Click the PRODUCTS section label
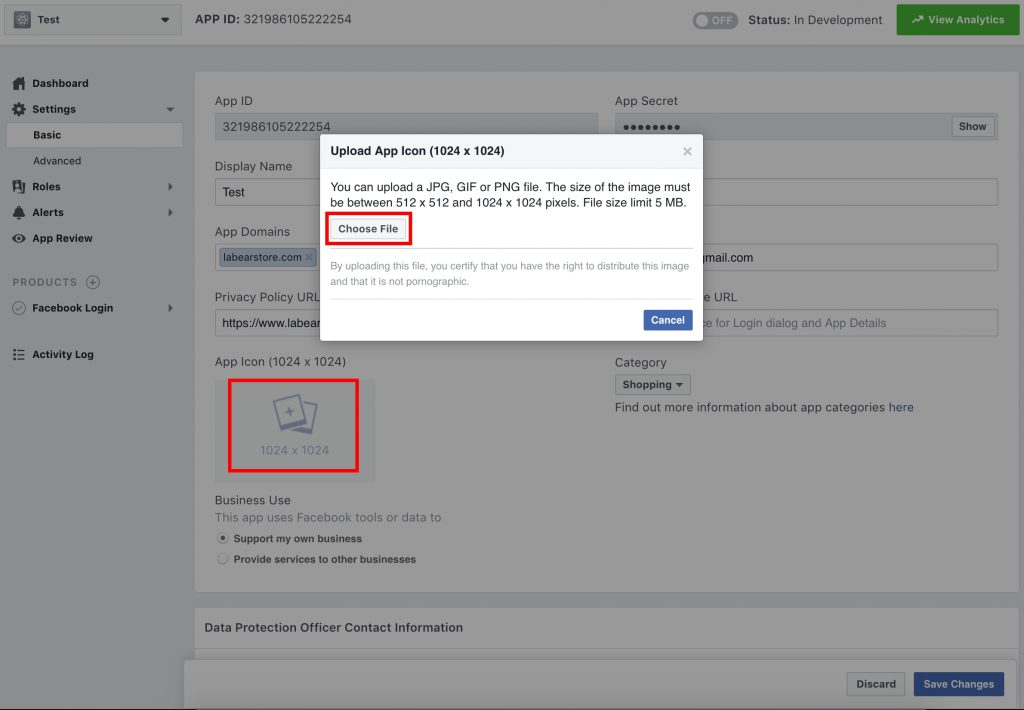Viewport: 1024px width, 710px height. [x=44, y=282]
